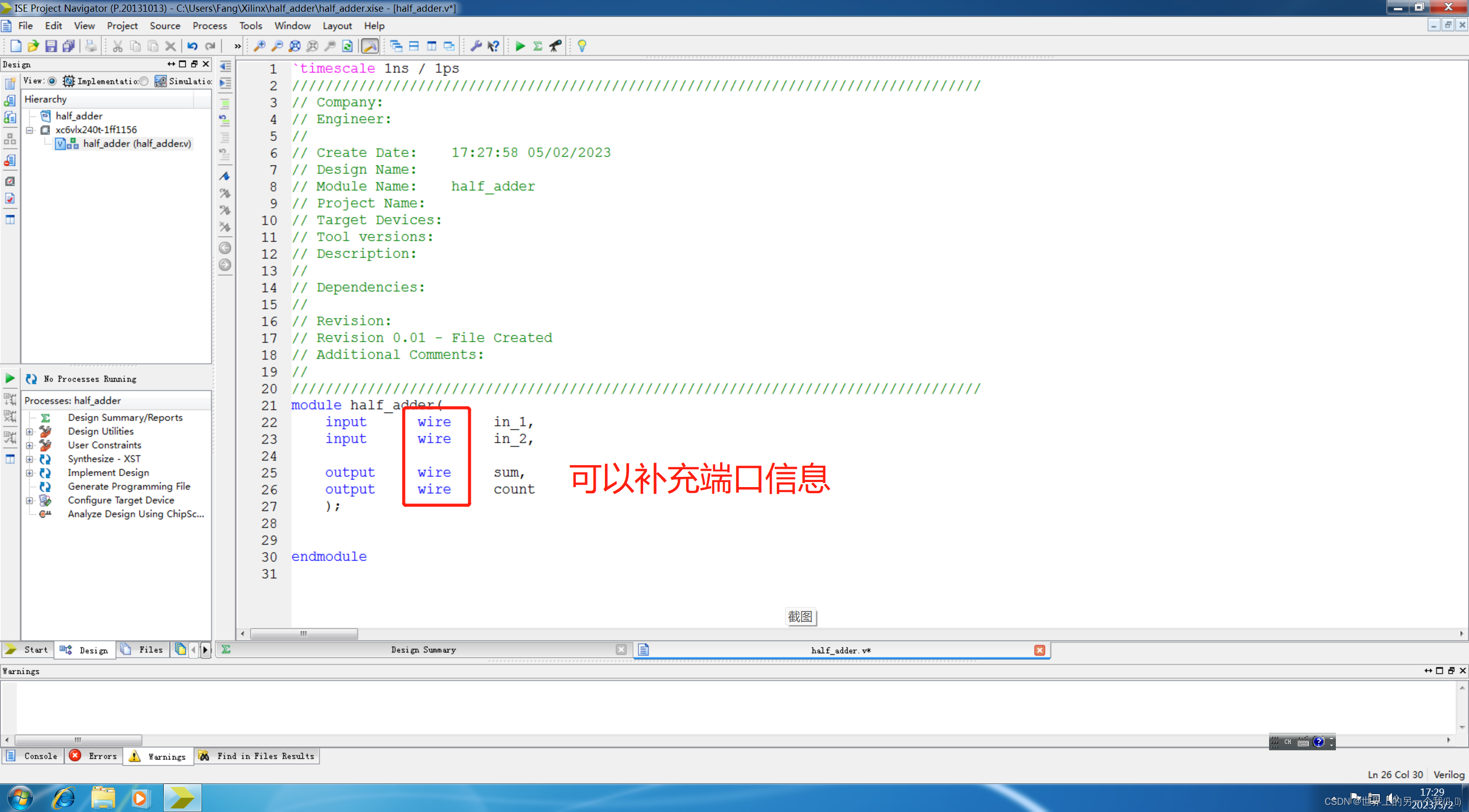Viewport: 1469px width, 812px height.
Task: Click the editor horizontal scrollbar thumb
Action: point(303,633)
